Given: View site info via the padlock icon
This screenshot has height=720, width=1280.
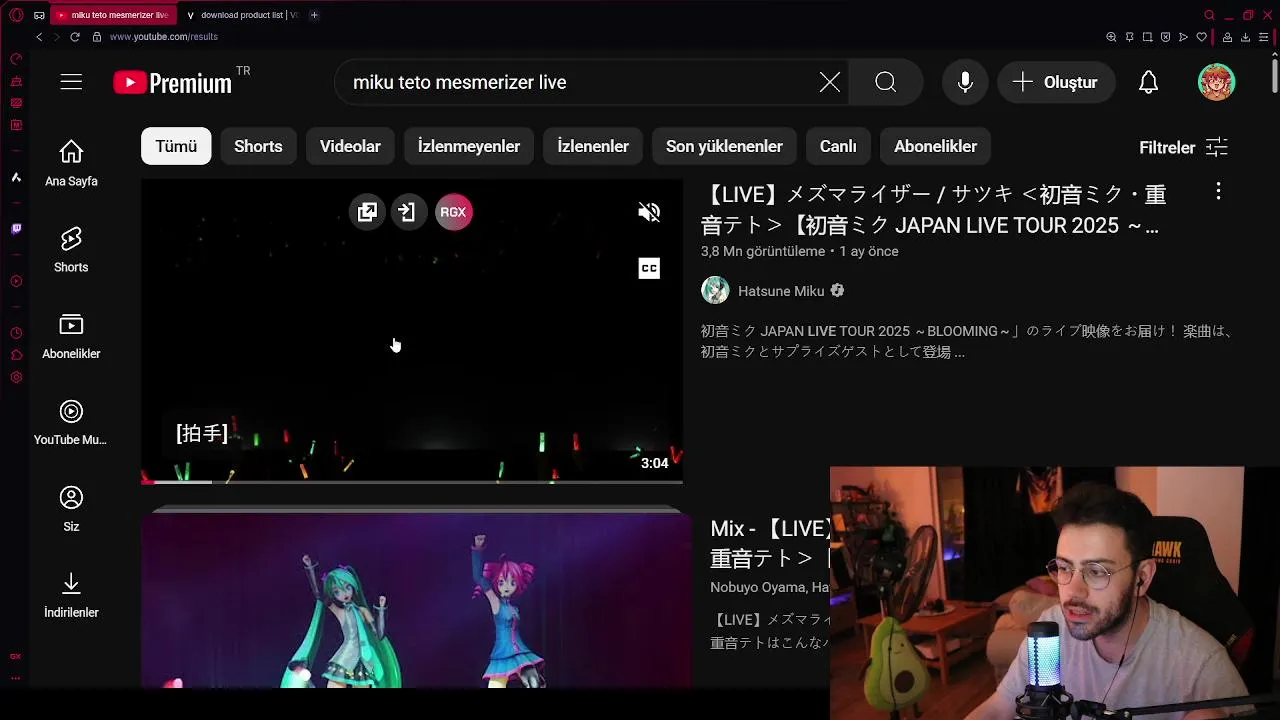Looking at the screenshot, I should [97, 37].
